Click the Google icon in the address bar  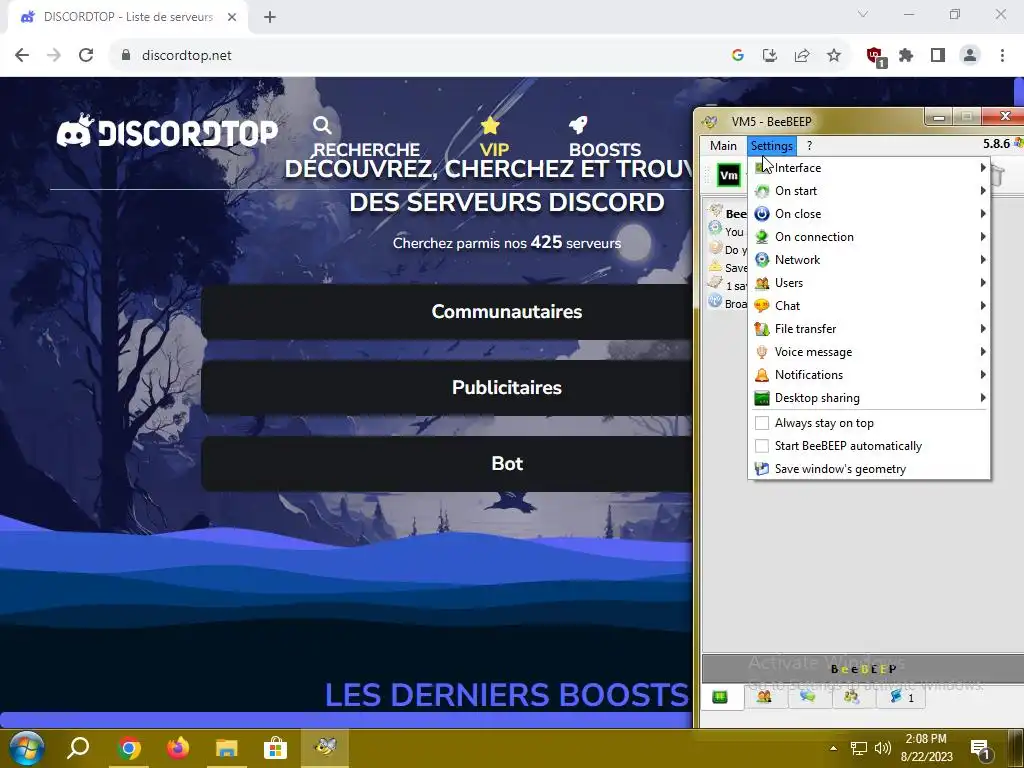(x=738, y=55)
